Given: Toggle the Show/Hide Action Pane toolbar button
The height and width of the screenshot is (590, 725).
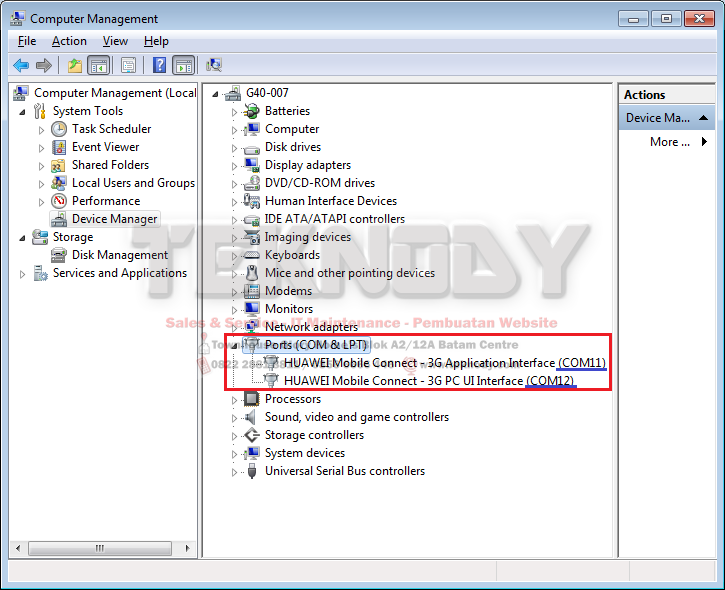Looking at the screenshot, I should coord(184,65).
